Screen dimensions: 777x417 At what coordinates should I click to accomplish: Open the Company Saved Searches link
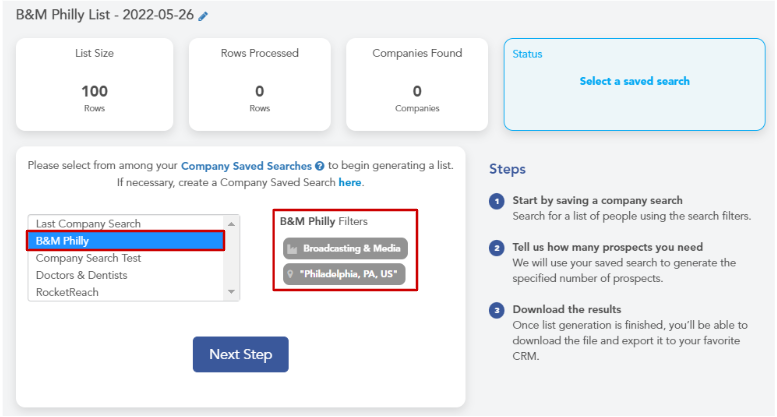pyautogui.click(x=246, y=166)
